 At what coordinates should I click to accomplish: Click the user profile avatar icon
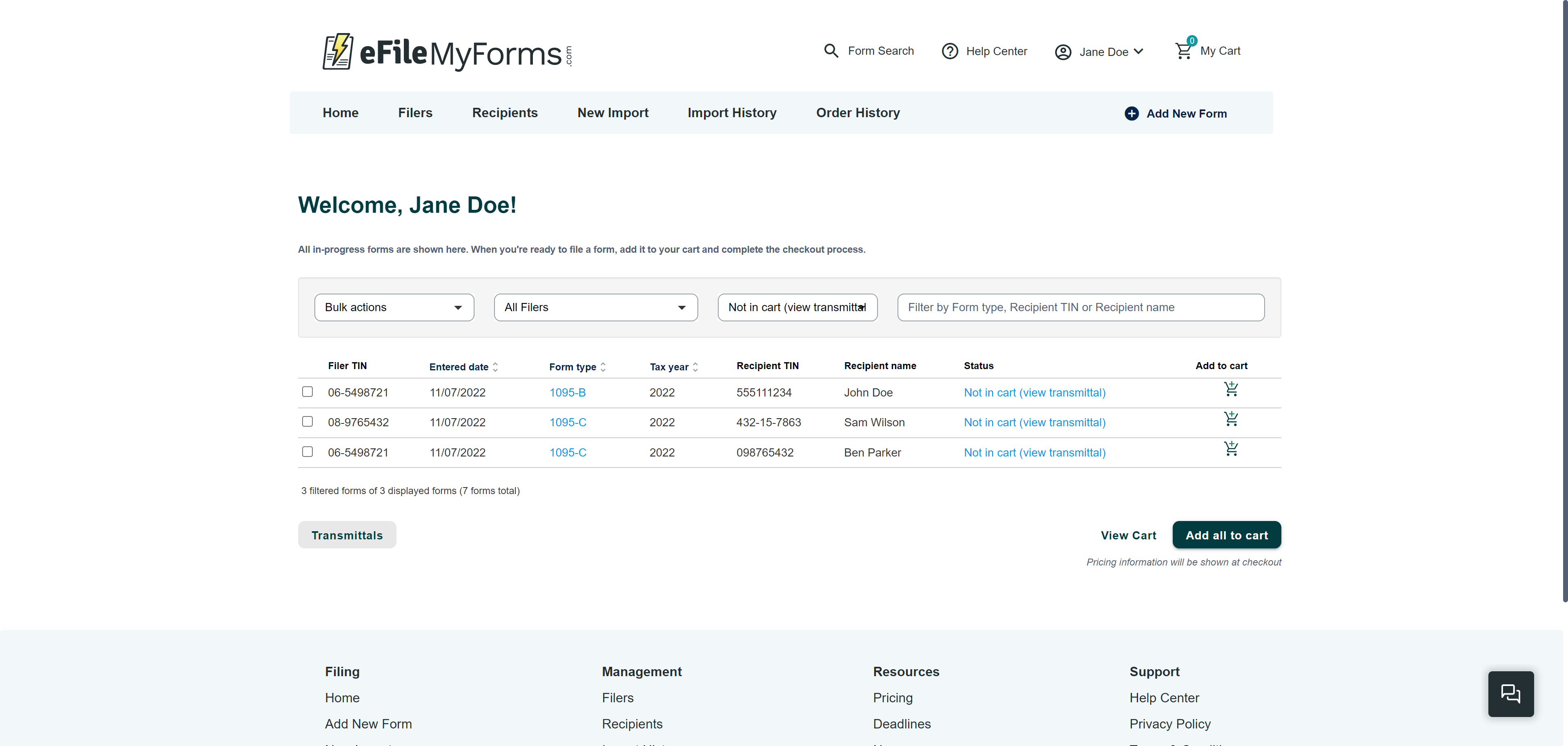(x=1063, y=52)
